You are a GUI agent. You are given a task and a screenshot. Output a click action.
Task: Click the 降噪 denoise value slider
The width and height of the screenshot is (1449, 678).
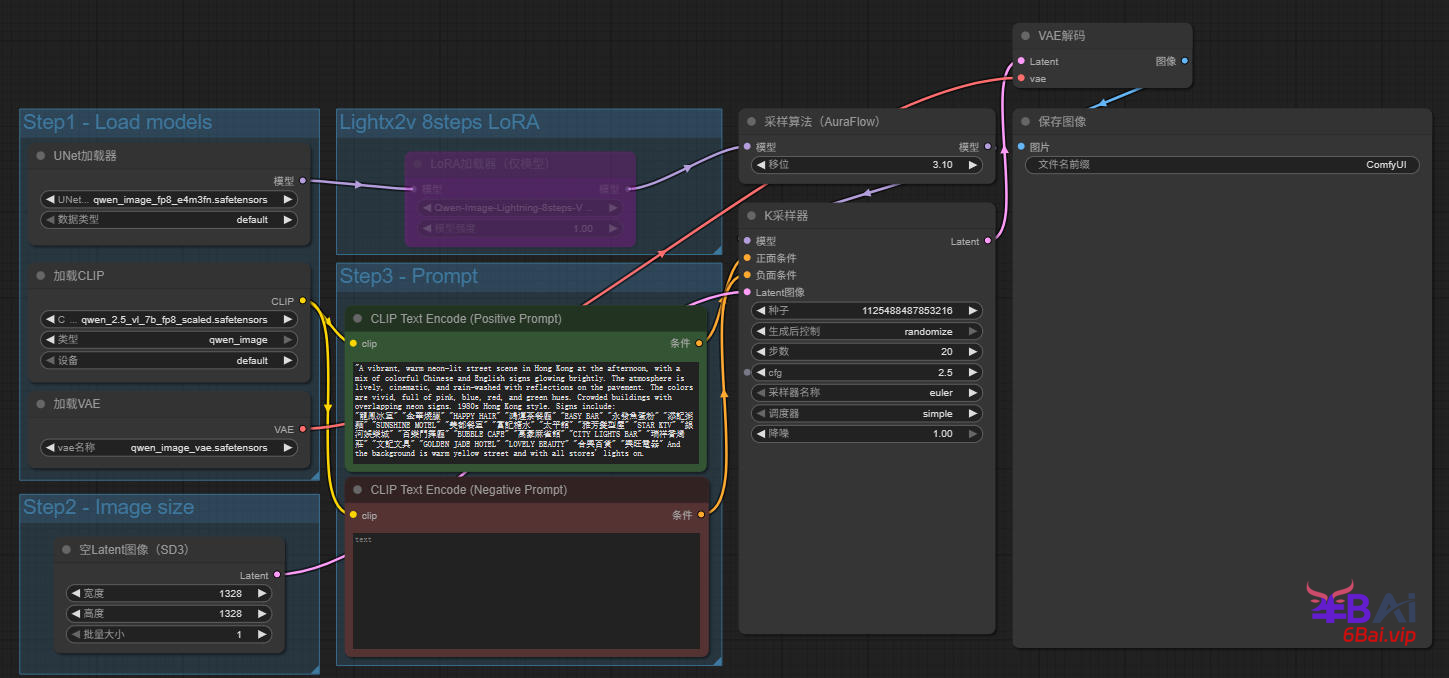866,434
